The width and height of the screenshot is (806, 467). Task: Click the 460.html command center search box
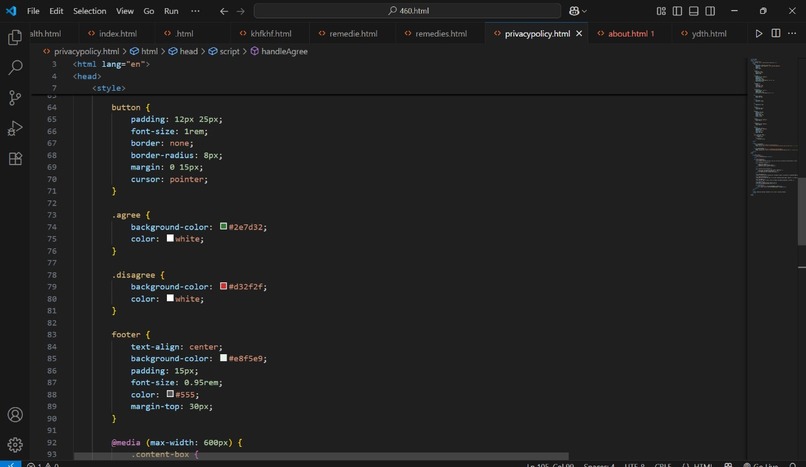[407, 11]
